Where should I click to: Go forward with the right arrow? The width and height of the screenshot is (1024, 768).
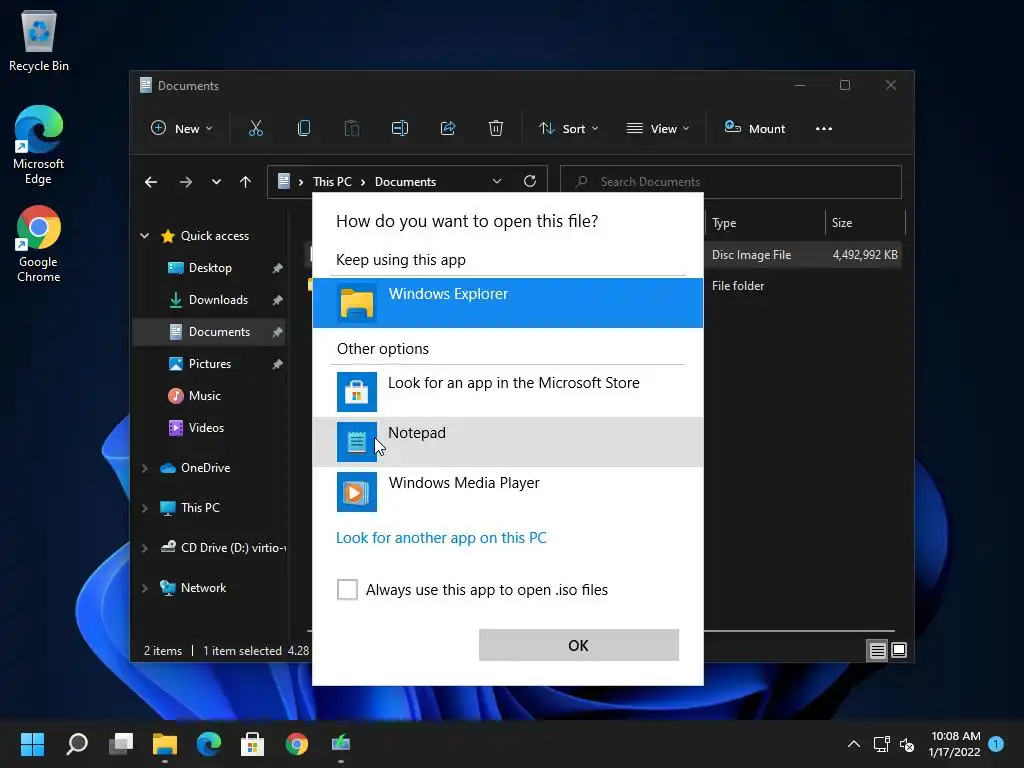pyautogui.click(x=185, y=182)
